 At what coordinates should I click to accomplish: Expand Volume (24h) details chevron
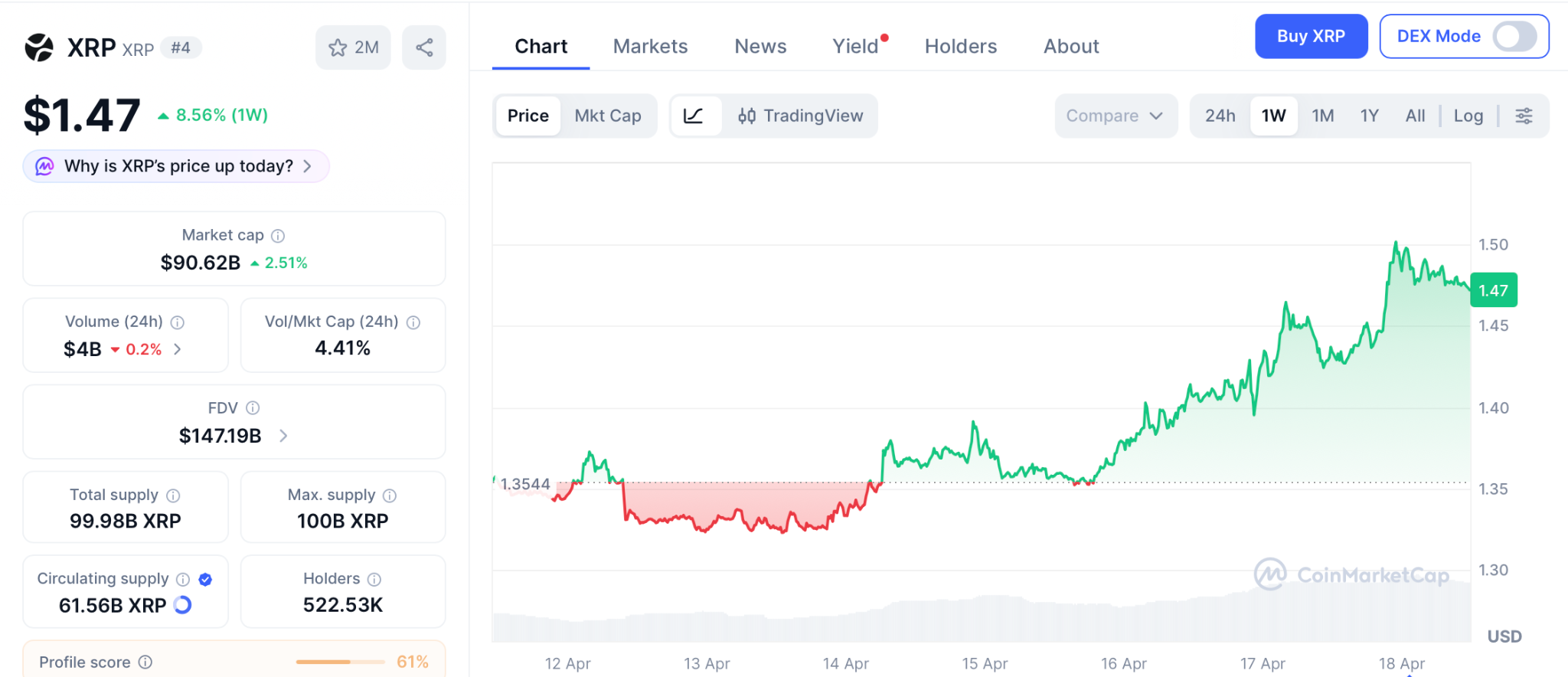pos(178,349)
